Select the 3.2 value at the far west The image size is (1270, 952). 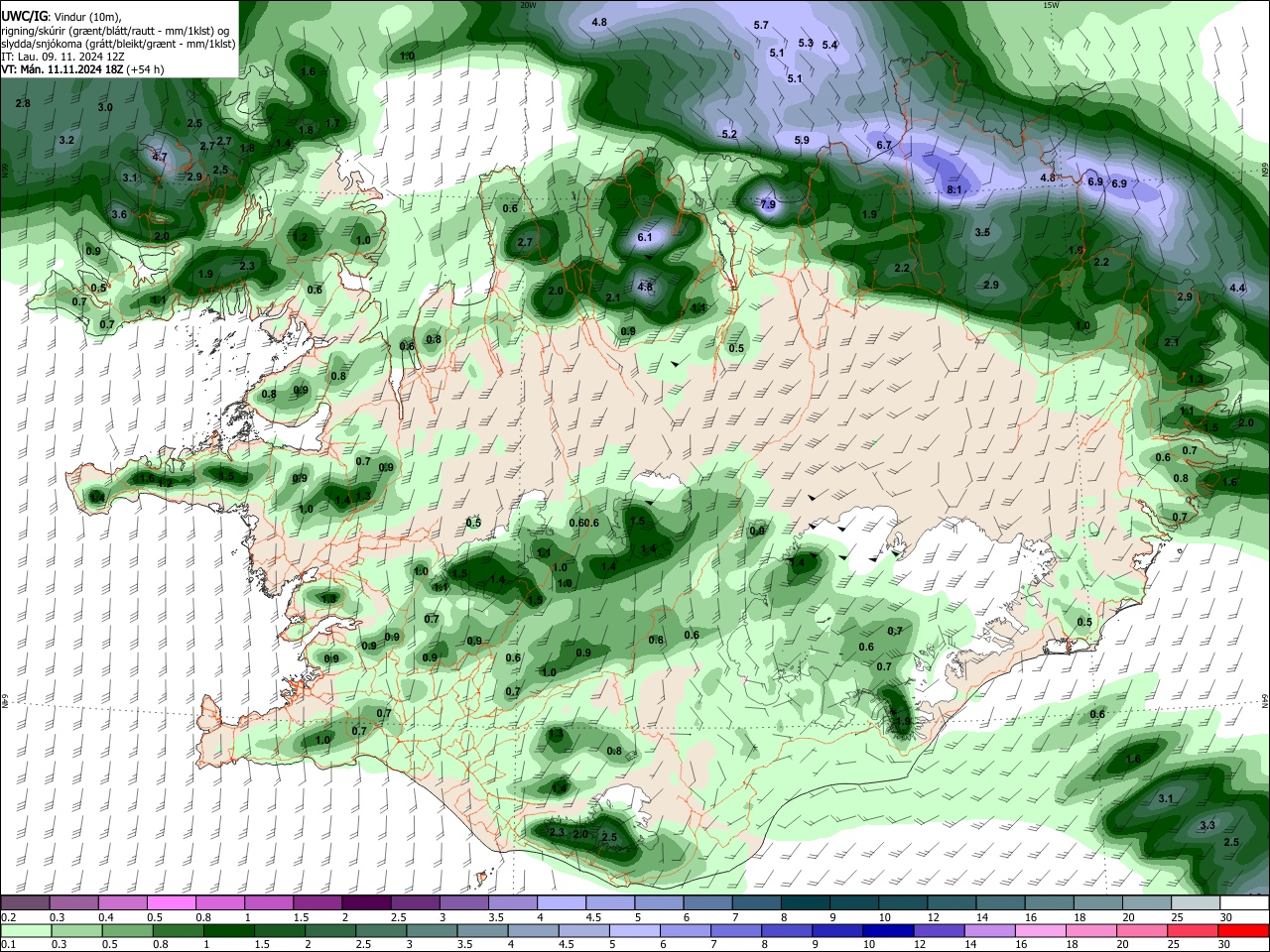[66, 140]
